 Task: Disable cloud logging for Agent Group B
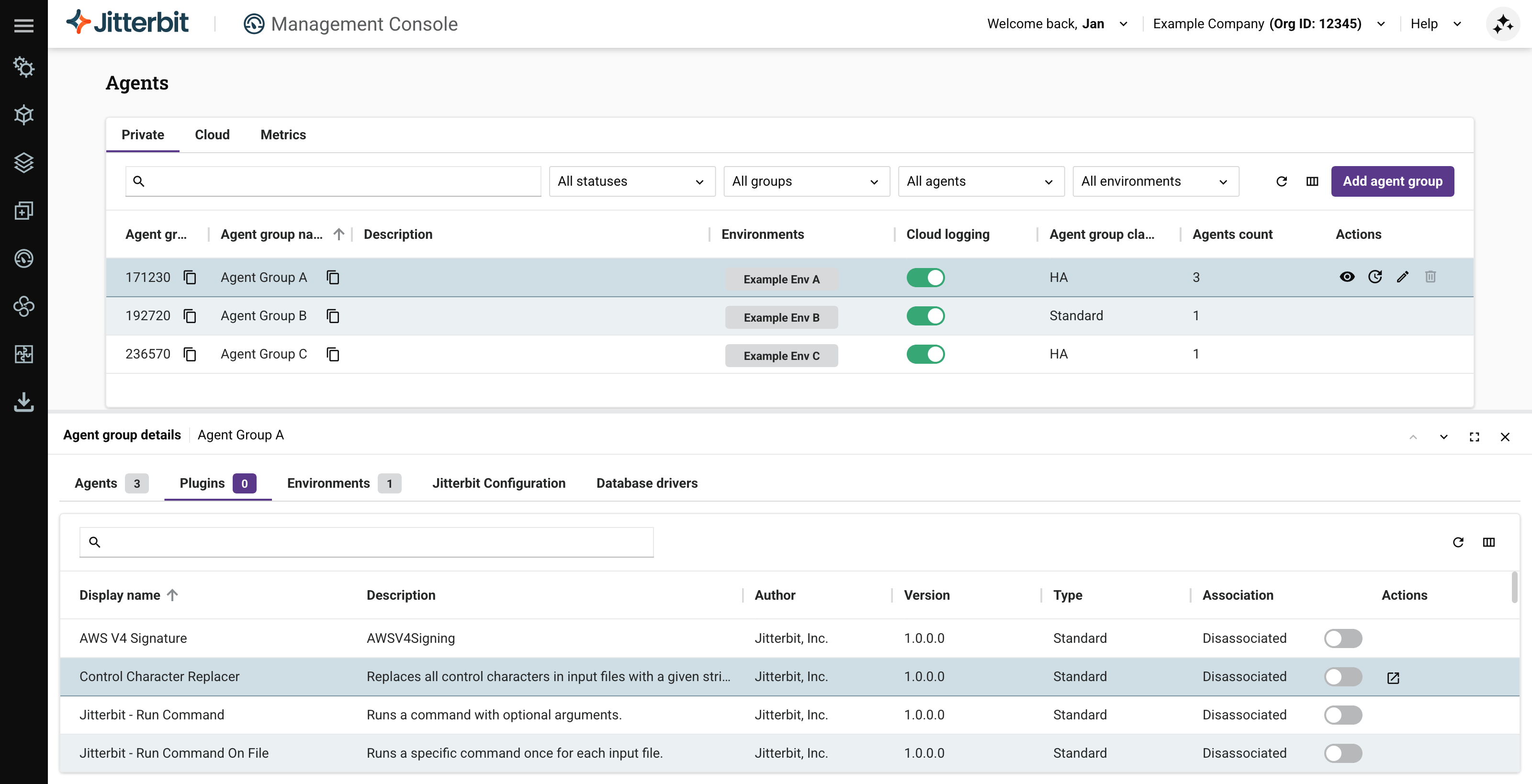coord(925,316)
